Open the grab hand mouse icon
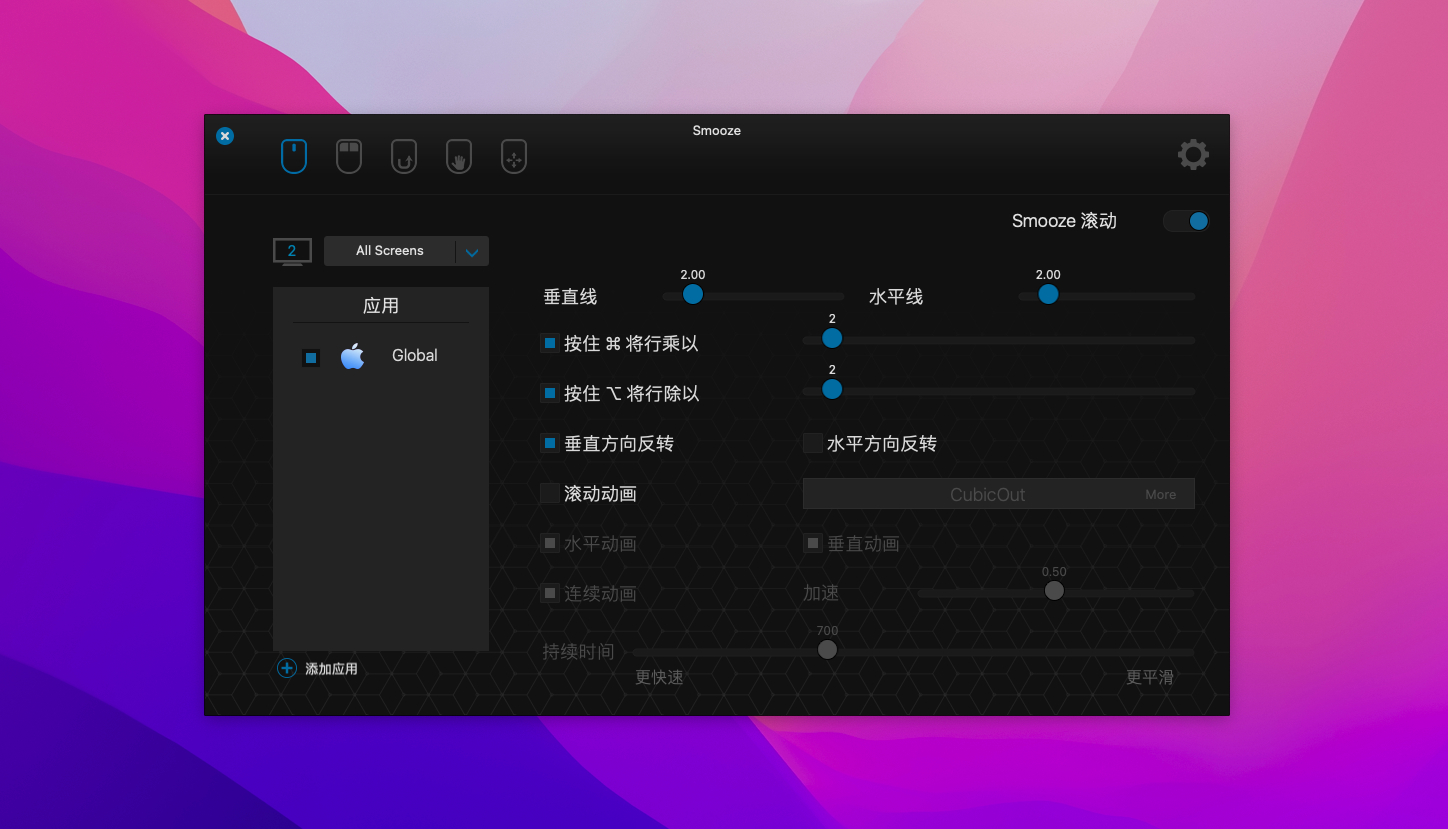1448x829 pixels. (459, 157)
